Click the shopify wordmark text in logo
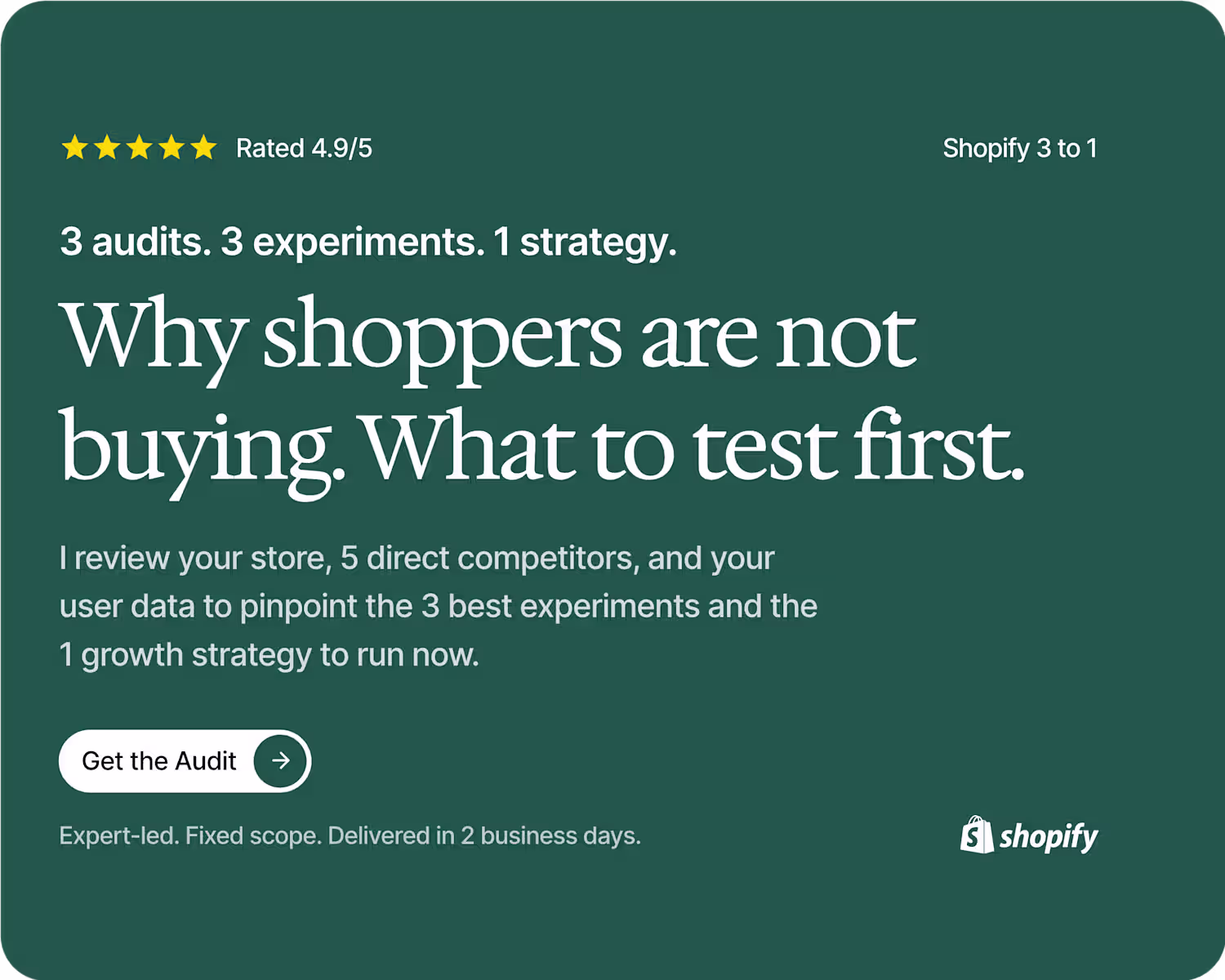This screenshot has height=980, width=1225. tap(1049, 838)
